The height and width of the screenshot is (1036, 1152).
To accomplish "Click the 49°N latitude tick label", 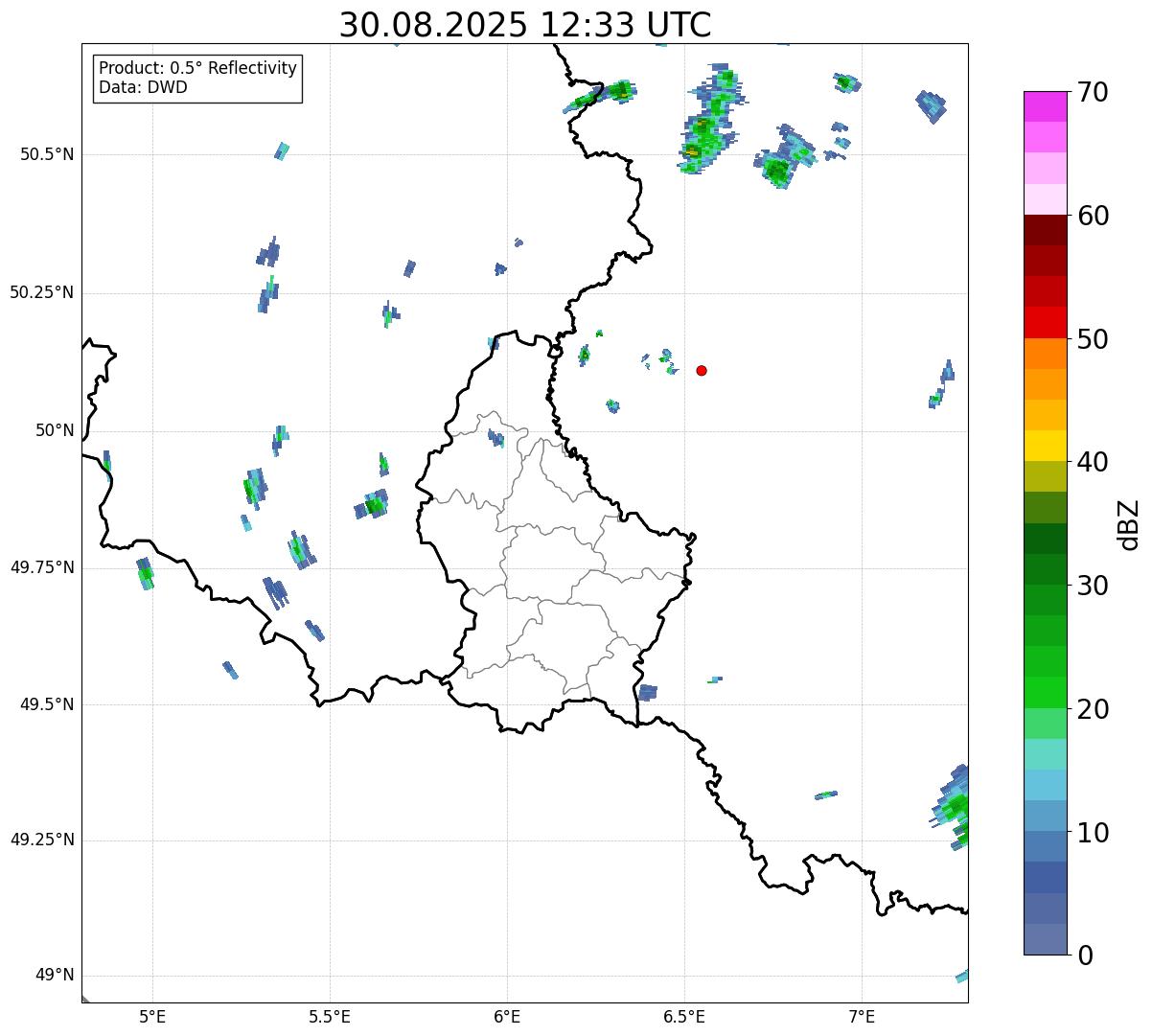I will (55, 976).
